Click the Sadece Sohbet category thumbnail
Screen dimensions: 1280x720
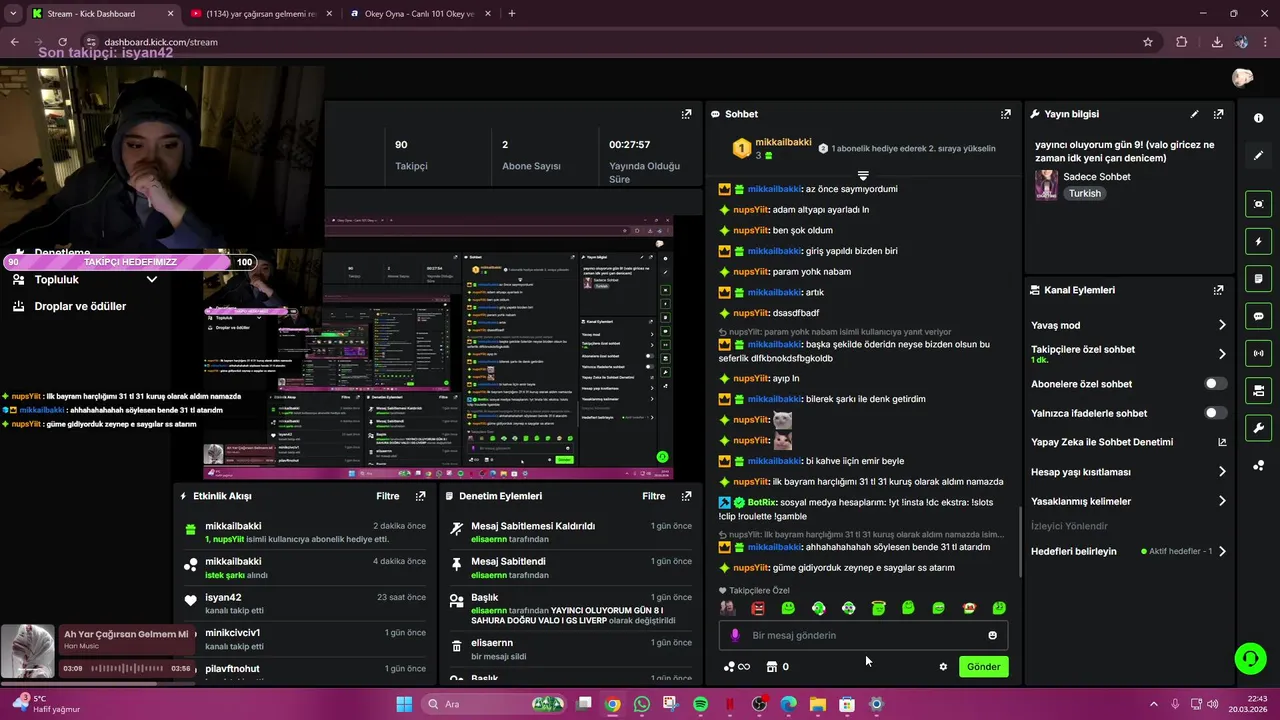point(1046,185)
